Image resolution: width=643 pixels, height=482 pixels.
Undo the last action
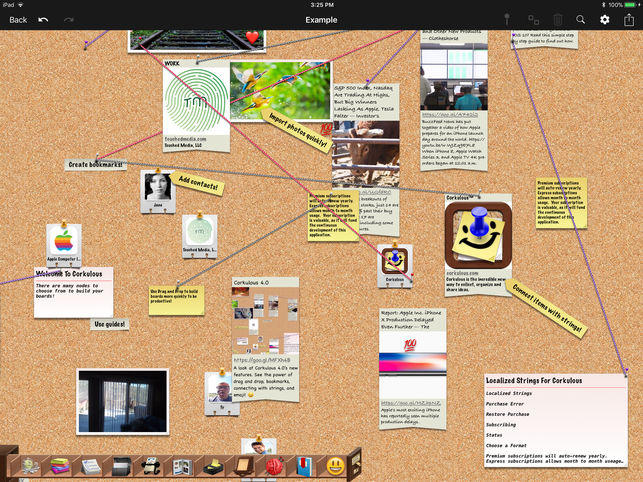coord(43,20)
